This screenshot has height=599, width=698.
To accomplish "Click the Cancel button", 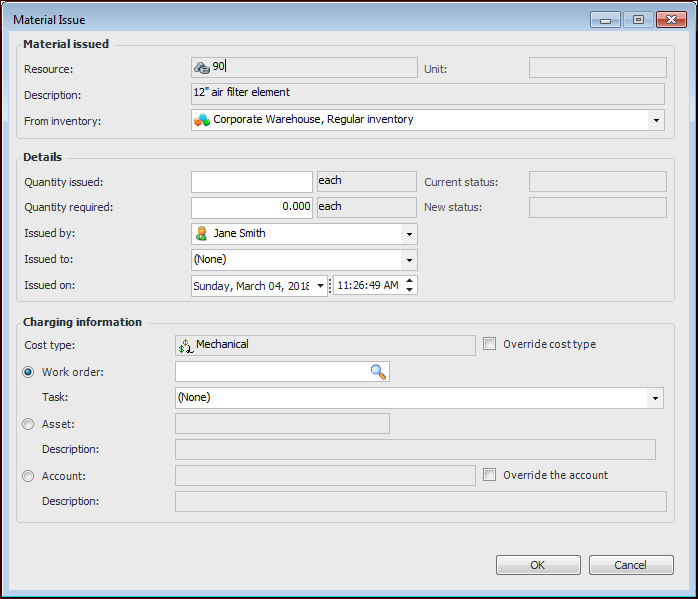I will pos(631,565).
